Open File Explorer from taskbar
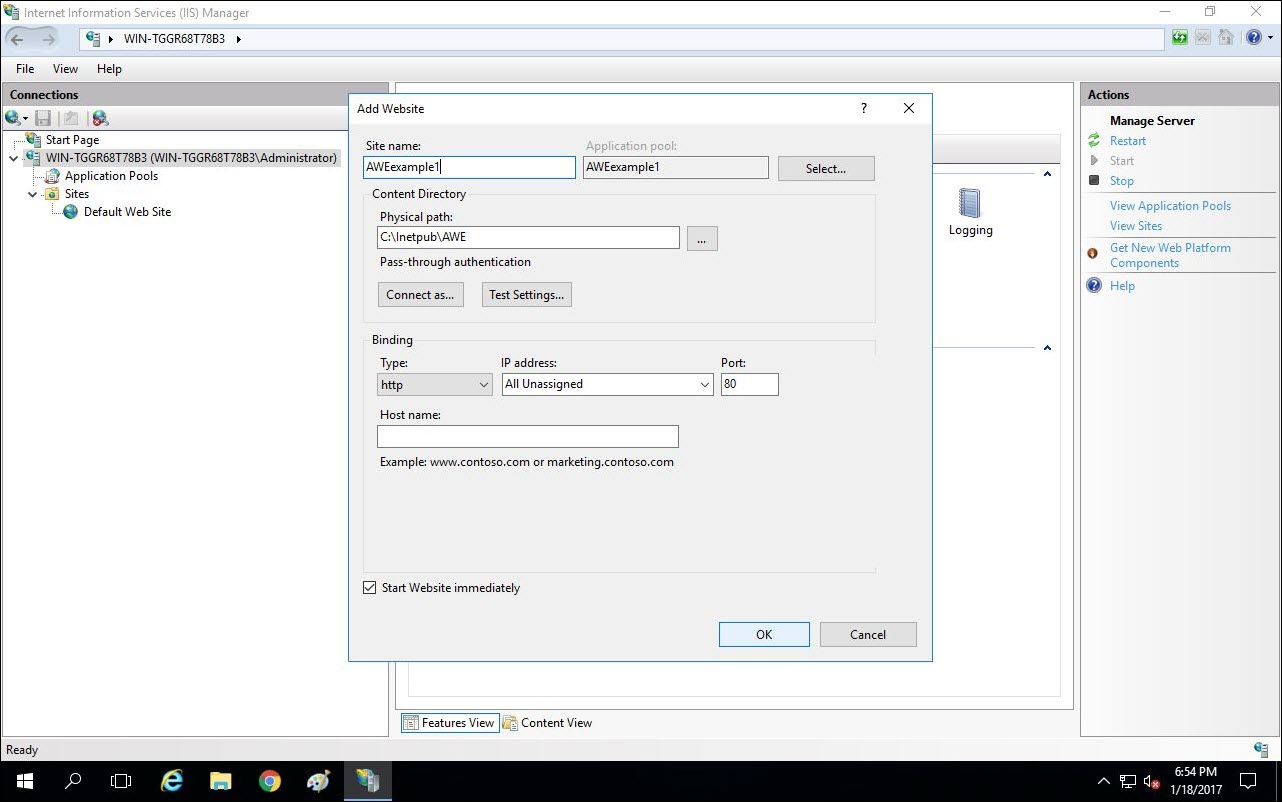Viewport: 1282px width, 802px height. [x=221, y=781]
